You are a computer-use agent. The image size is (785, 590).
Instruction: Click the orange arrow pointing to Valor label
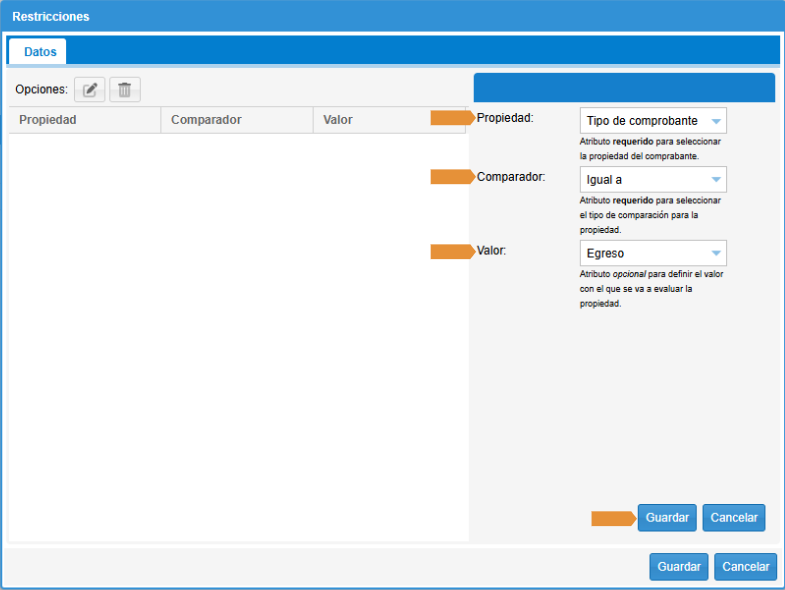click(452, 251)
